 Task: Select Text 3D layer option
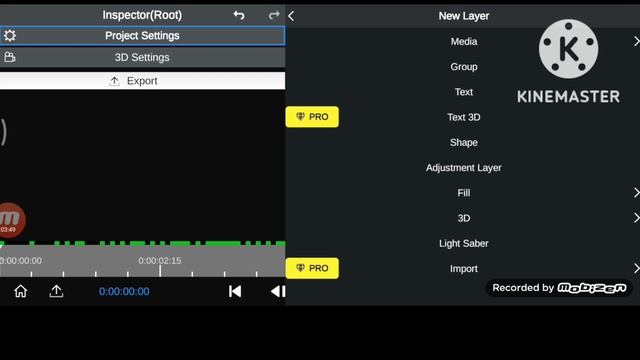tap(464, 117)
